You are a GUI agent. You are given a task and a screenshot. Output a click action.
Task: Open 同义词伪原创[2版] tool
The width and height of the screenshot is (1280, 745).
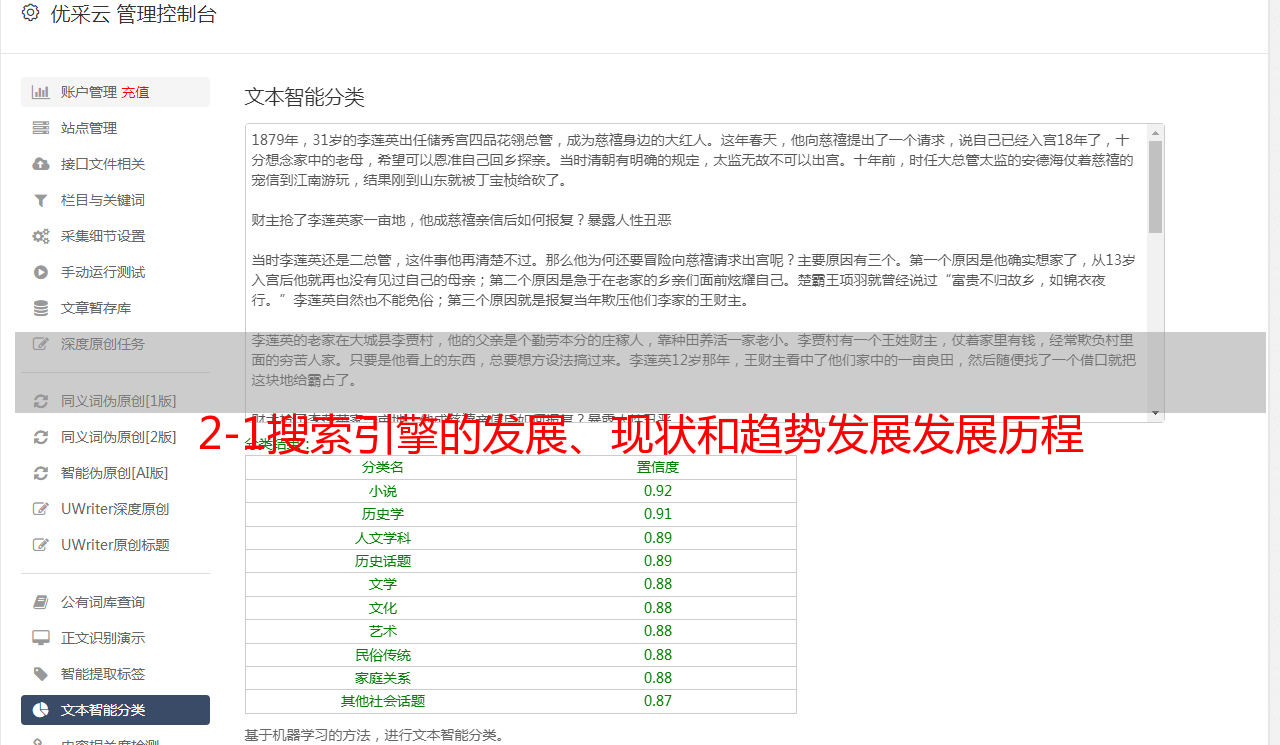pyautogui.click(x=115, y=437)
